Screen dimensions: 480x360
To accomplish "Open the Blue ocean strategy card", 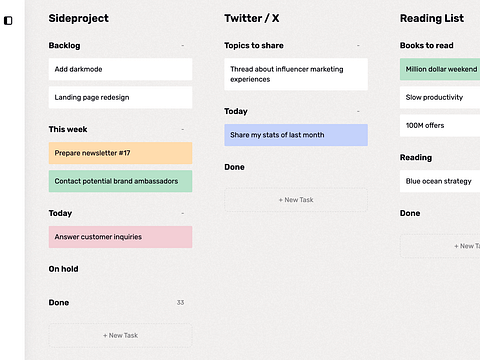I will coord(440,181).
